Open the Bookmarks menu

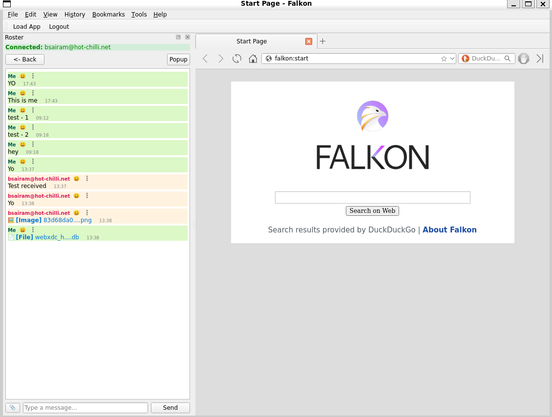pos(108,14)
